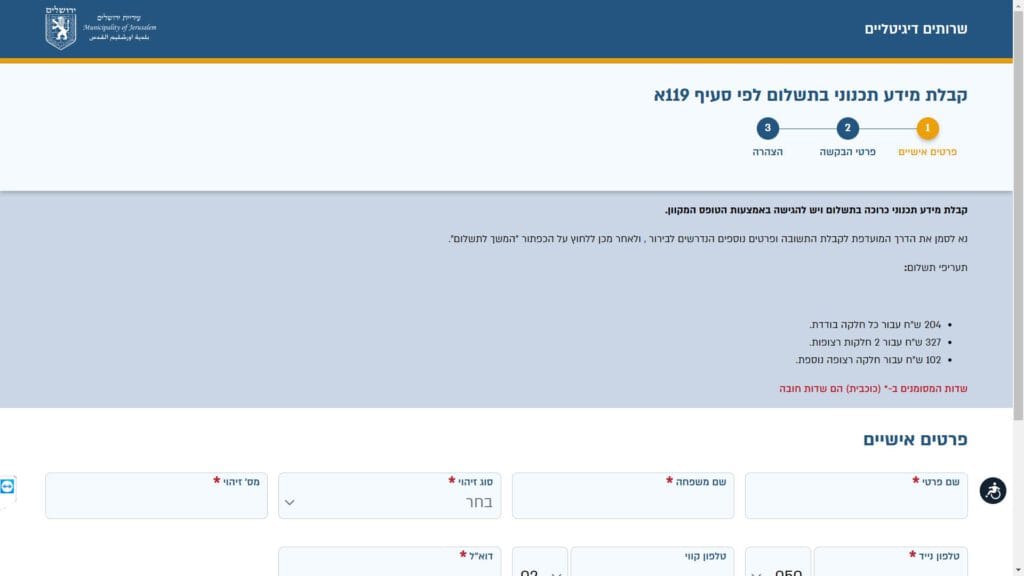The image size is (1024, 576).
Task: Select the הצהרה step label
Action: click(x=767, y=152)
